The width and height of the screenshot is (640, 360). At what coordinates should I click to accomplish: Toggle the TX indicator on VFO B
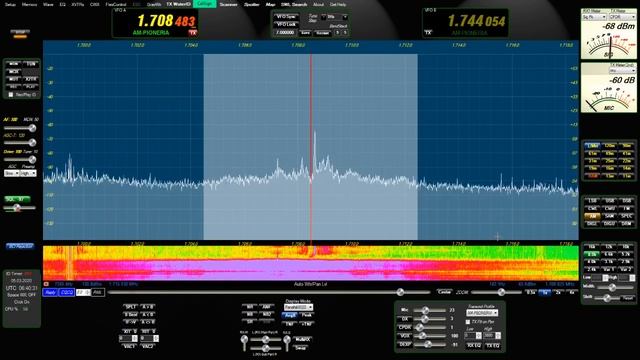point(428,32)
